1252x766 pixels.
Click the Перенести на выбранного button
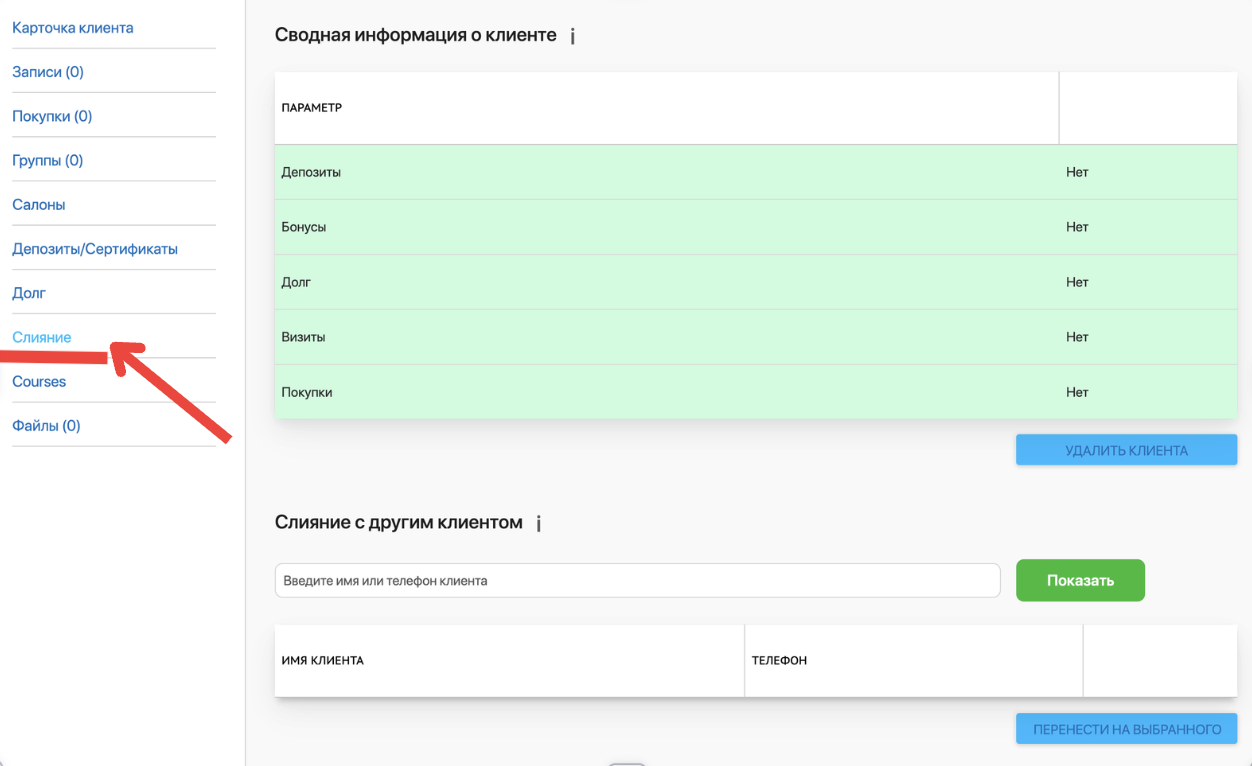point(1126,729)
